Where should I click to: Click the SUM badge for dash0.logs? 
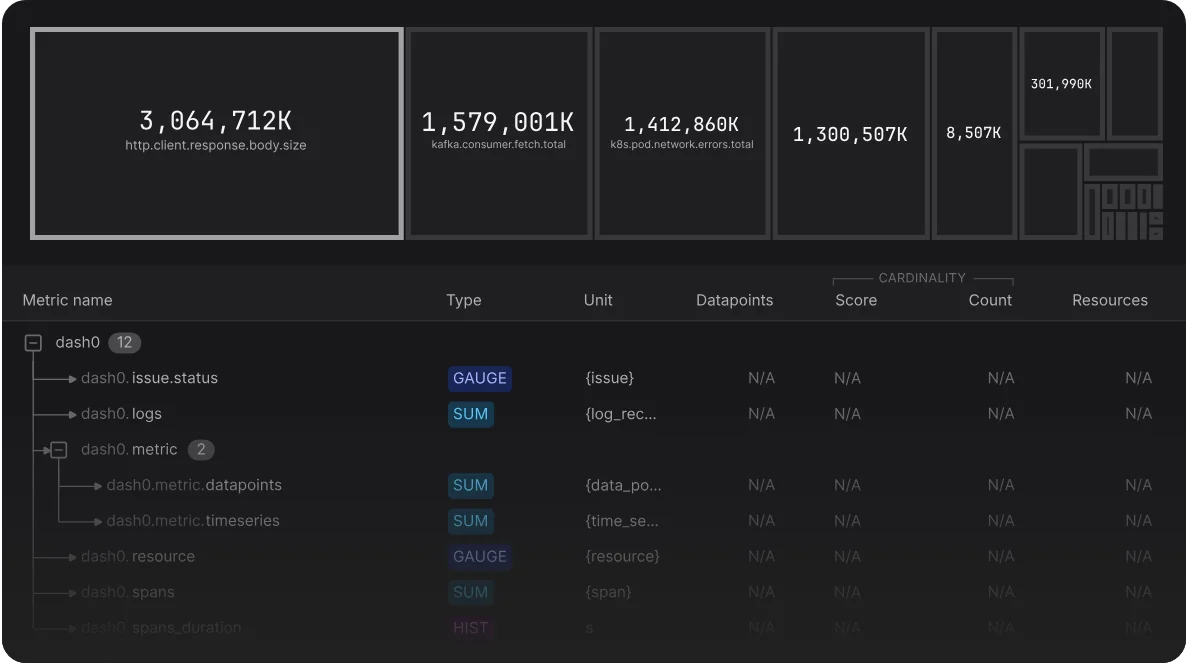click(471, 414)
